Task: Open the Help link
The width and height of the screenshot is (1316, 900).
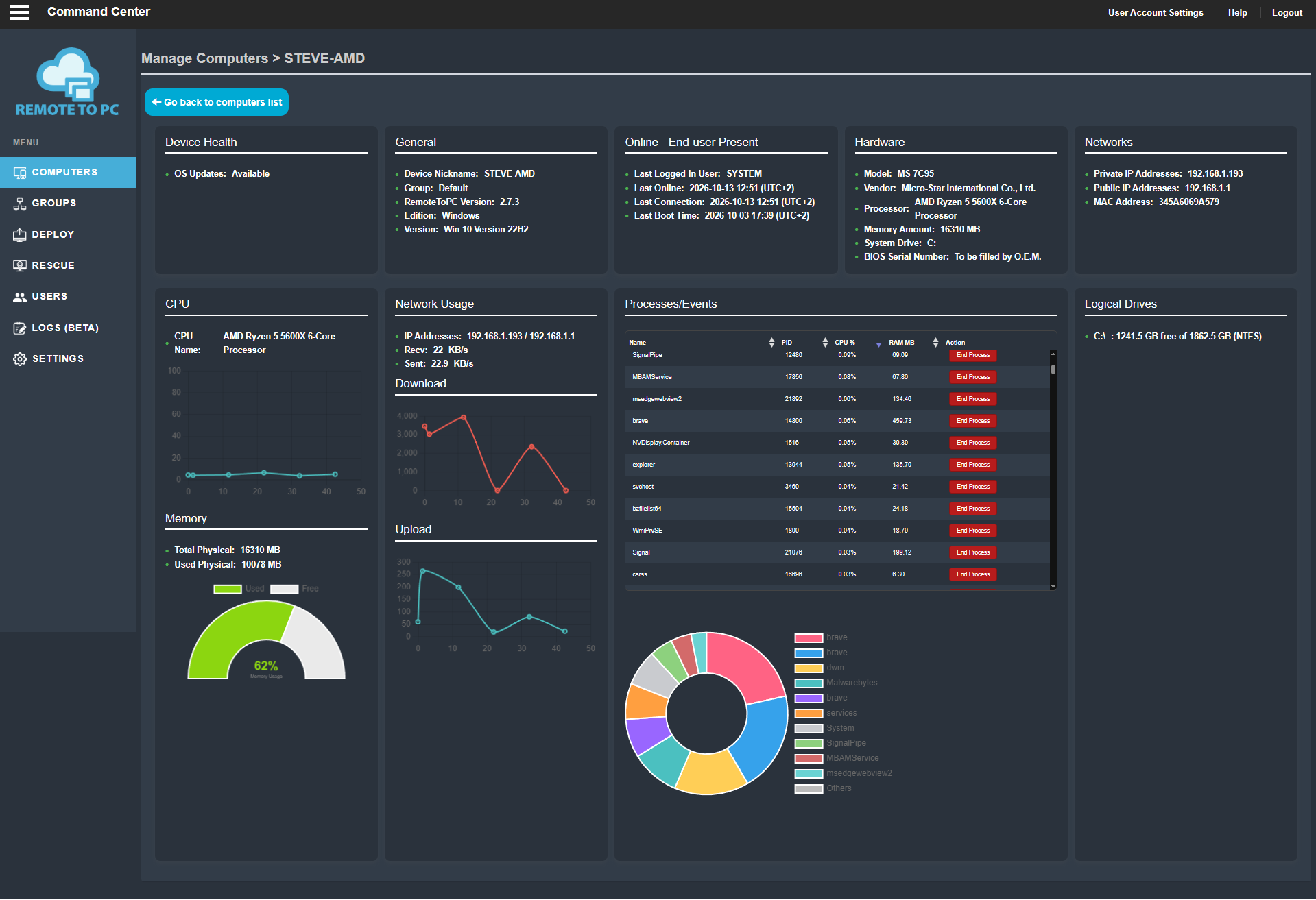Action: 1237,13
